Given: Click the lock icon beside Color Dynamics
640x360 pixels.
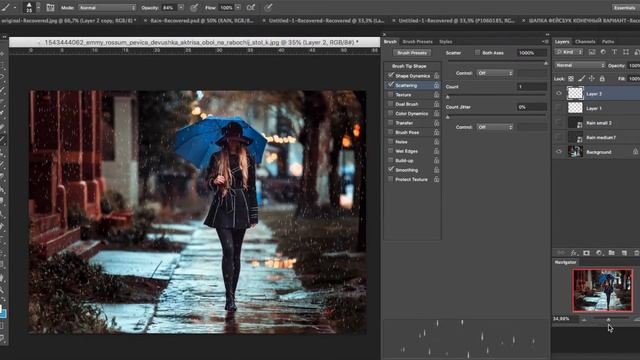Looking at the screenshot, I should [436, 113].
